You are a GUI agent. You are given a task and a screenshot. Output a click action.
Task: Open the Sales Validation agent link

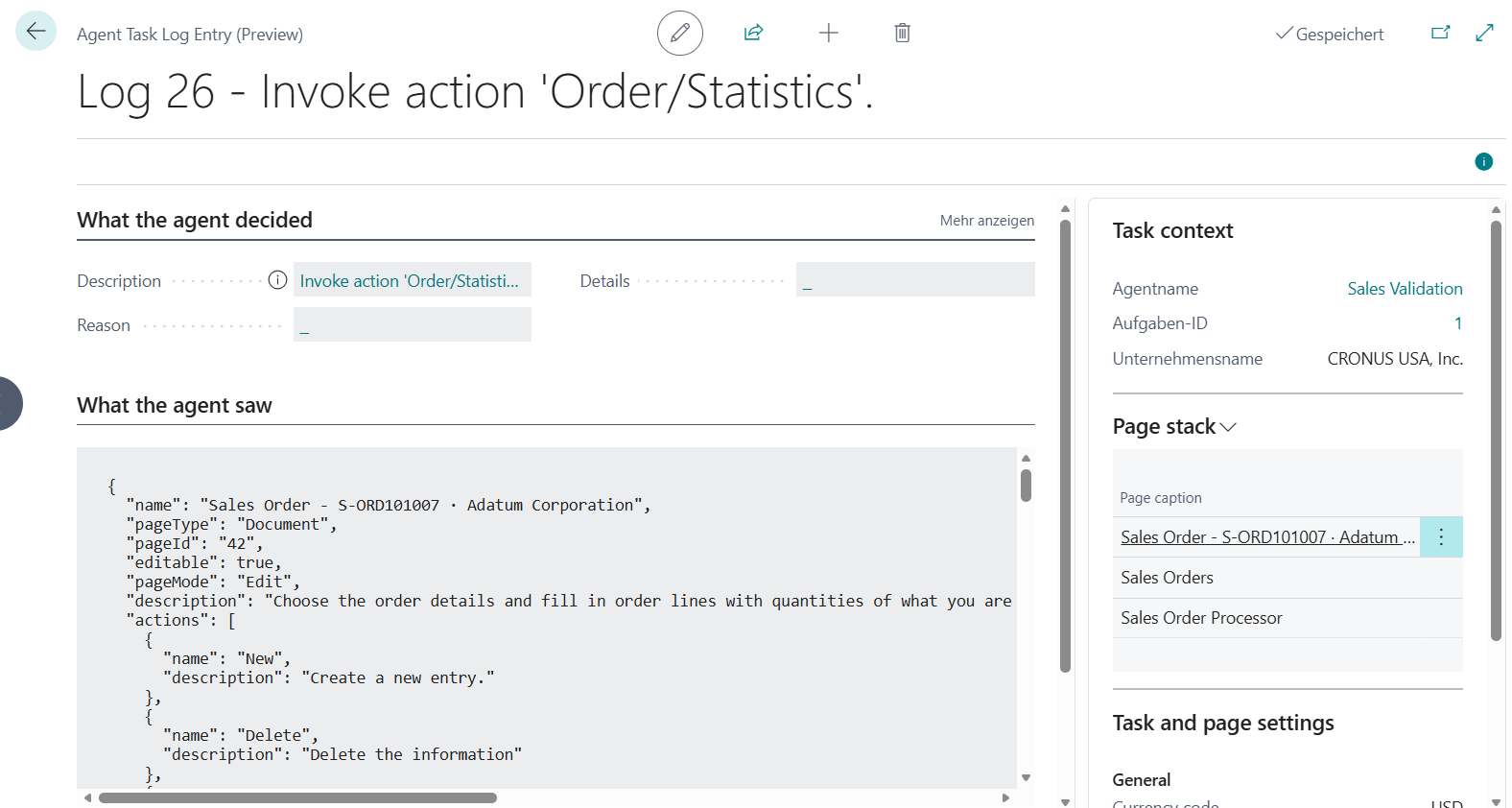(x=1405, y=289)
